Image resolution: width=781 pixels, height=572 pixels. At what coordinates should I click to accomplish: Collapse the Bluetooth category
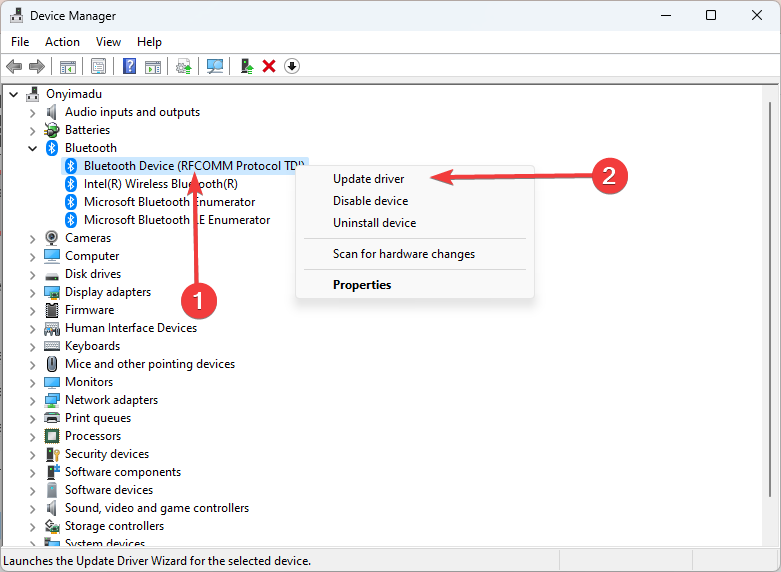coord(32,148)
